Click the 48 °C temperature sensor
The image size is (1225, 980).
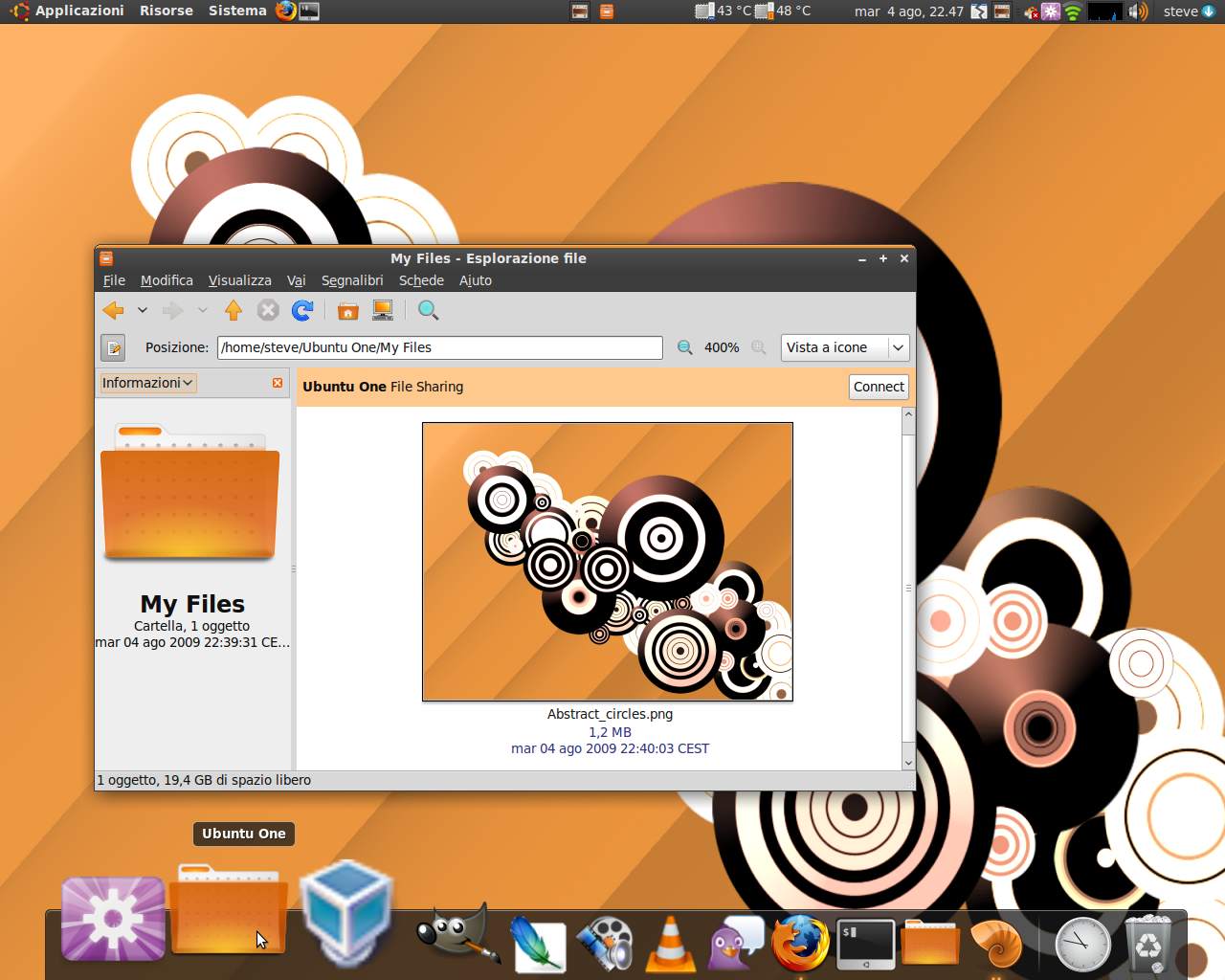pos(783,11)
